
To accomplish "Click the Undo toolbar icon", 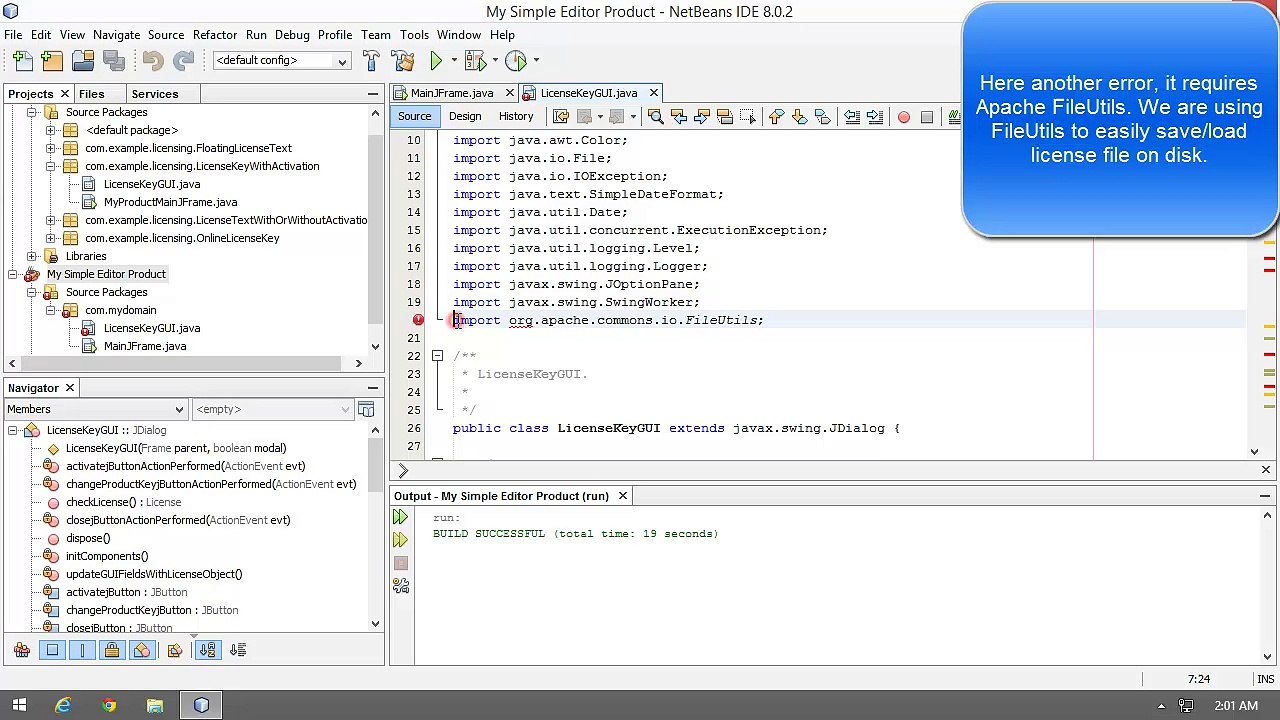I will [152, 61].
